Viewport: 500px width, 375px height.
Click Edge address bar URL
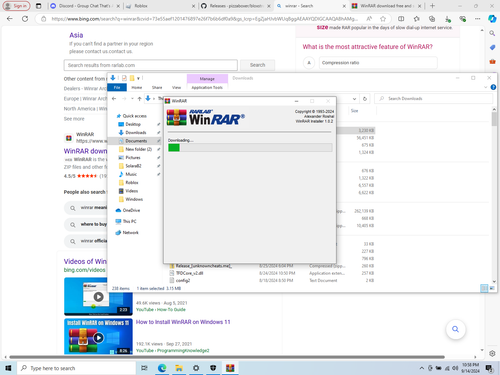(204, 19)
